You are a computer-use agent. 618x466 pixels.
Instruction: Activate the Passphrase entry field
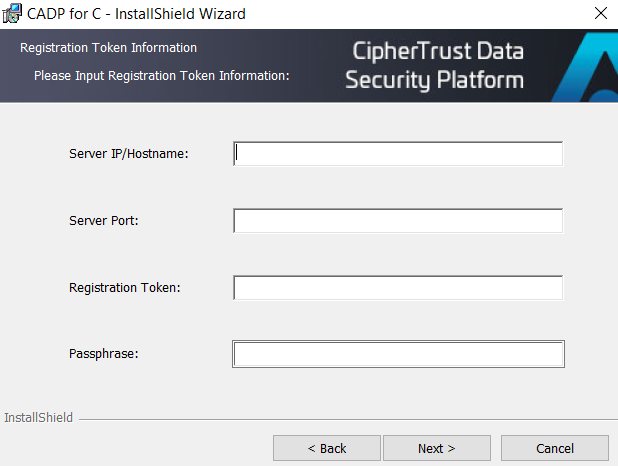[x=398, y=354]
